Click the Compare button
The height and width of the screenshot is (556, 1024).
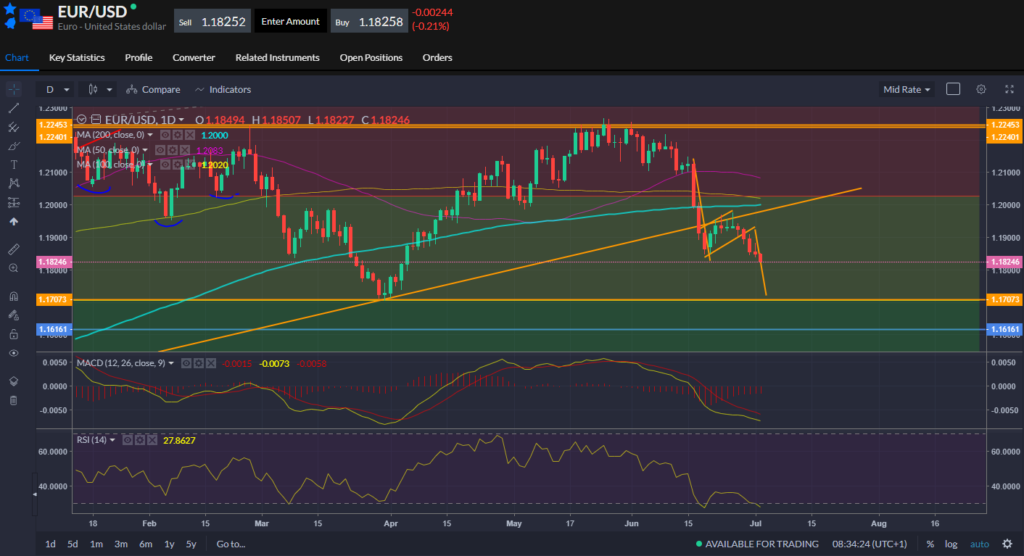coord(153,90)
